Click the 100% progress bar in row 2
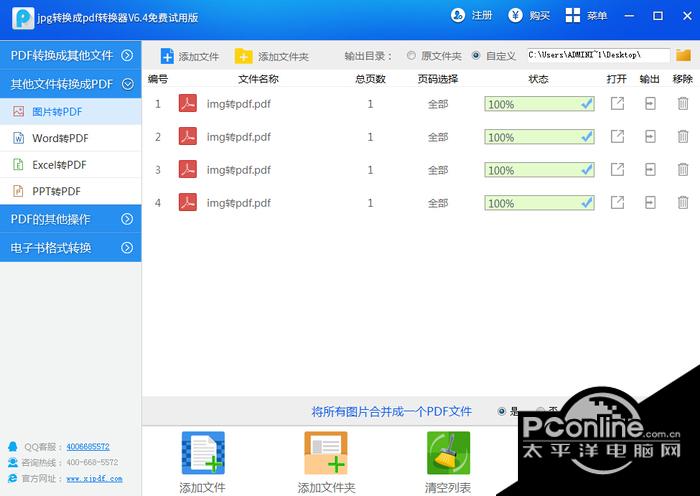The image size is (700, 496). (x=539, y=137)
